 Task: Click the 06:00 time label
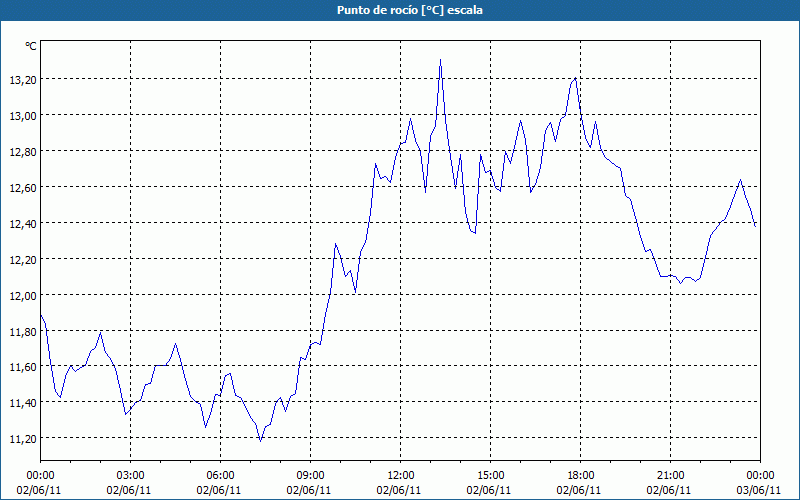coord(220,476)
